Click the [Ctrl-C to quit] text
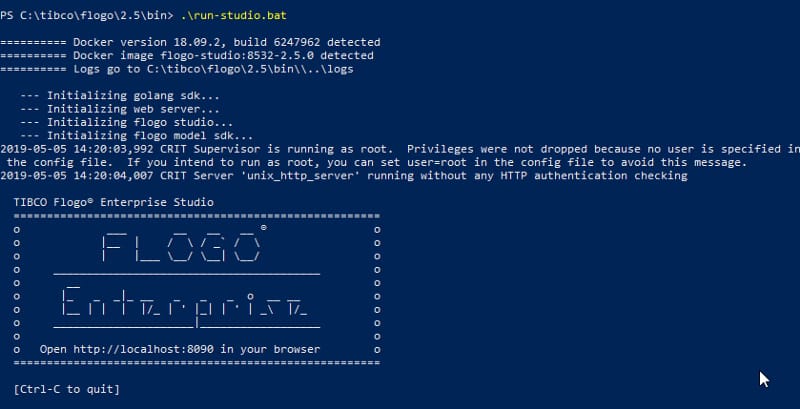This screenshot has width=800, height=409. point(68,387)
